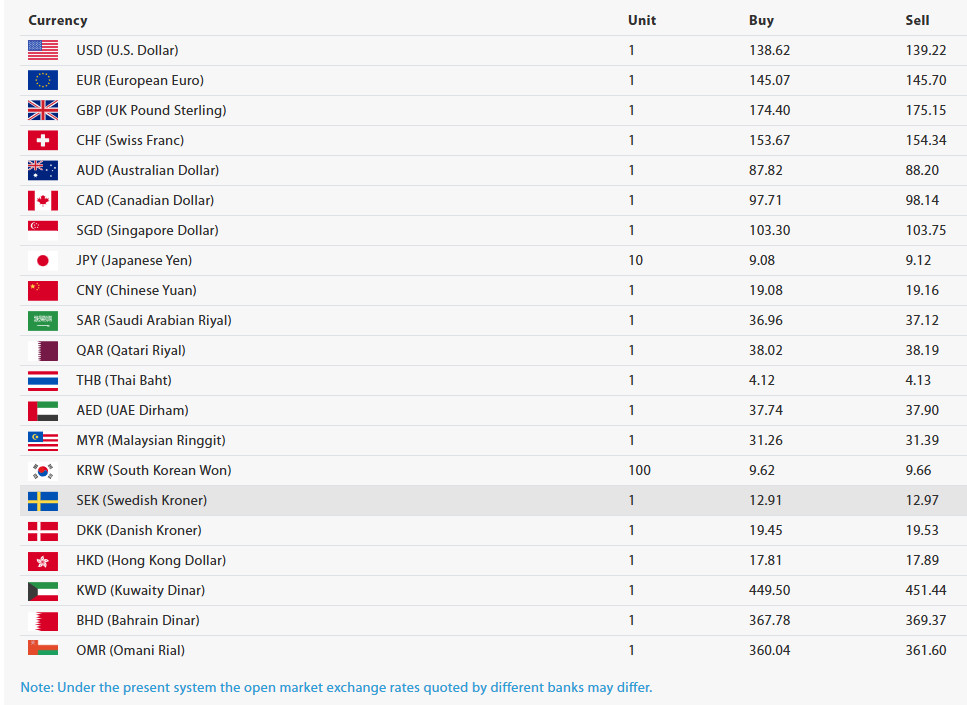The image size is (967, 705).
Task: Click the Hong Kong Dollar flag icon
Action: (43, 560)
